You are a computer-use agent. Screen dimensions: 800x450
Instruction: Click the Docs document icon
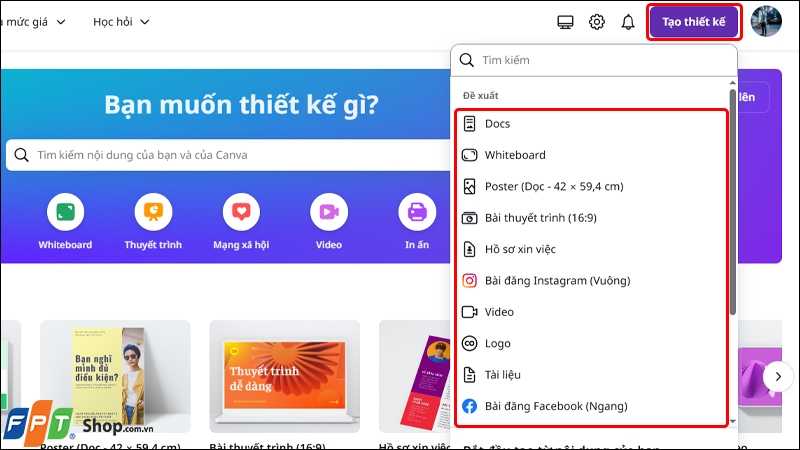469,123
